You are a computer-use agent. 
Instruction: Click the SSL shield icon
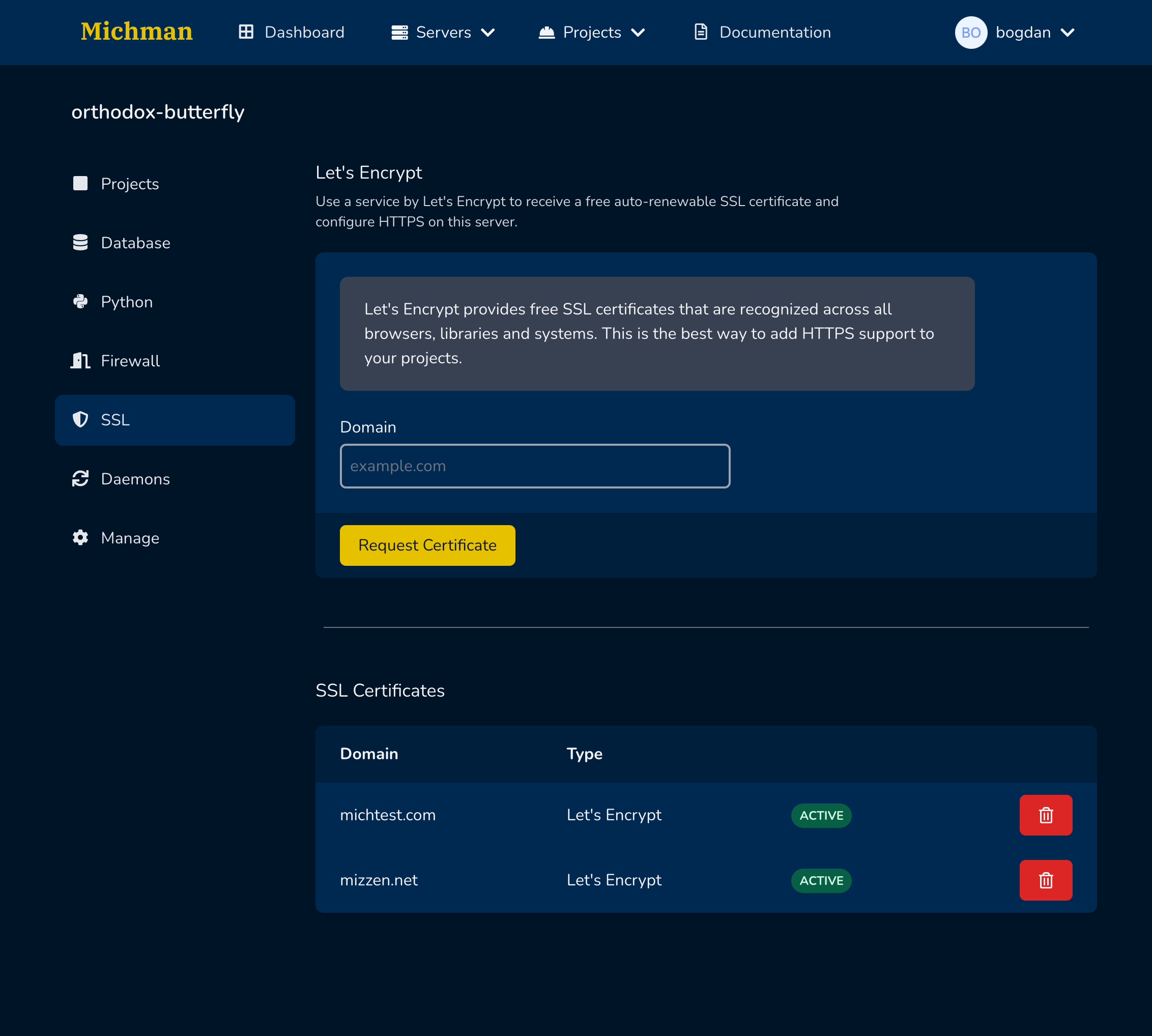(80, 420)
